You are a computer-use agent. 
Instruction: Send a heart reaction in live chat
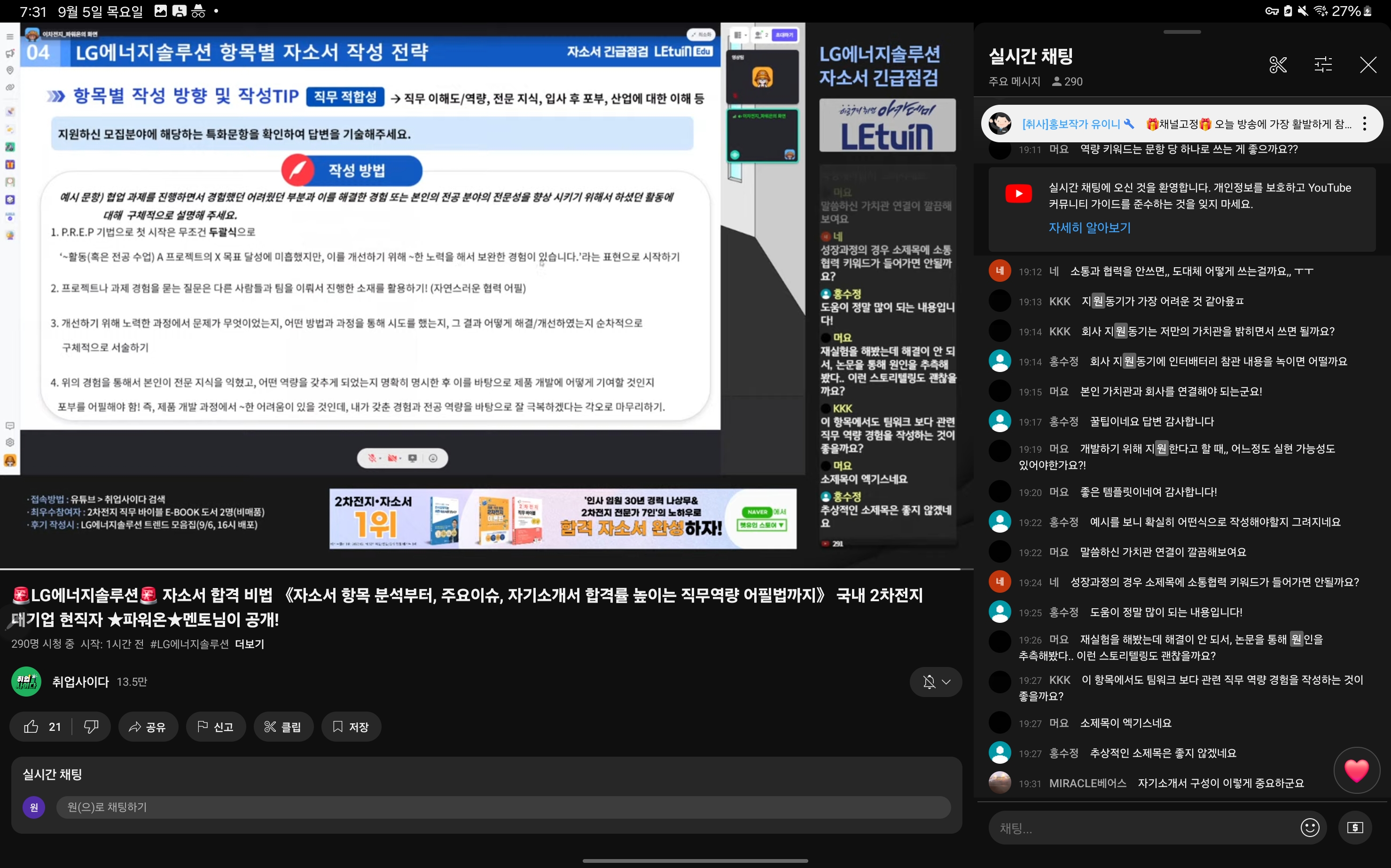(x=1356, y=770)
